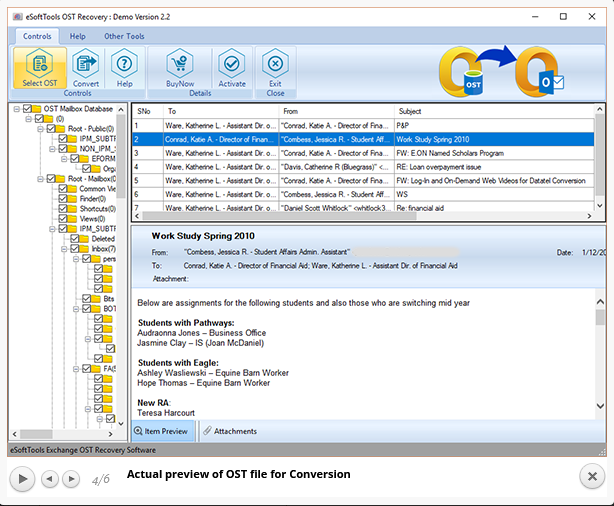This screenshot has height=506, width=614.
Task: Toggle the Root - Mailbox checkbox
Action: pos(51,179)
